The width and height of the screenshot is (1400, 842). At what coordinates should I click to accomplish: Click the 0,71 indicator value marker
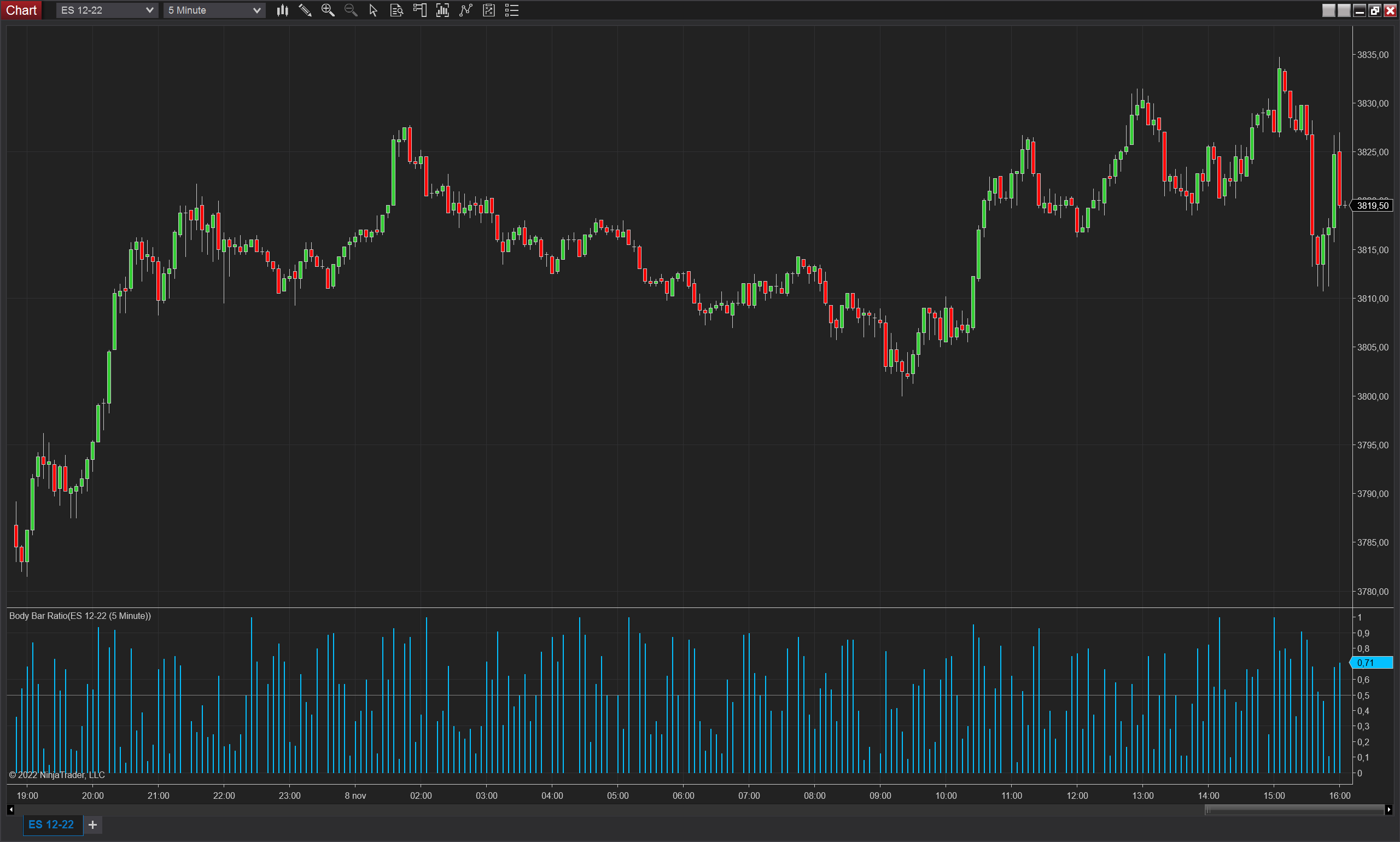tap(1371, 662)
